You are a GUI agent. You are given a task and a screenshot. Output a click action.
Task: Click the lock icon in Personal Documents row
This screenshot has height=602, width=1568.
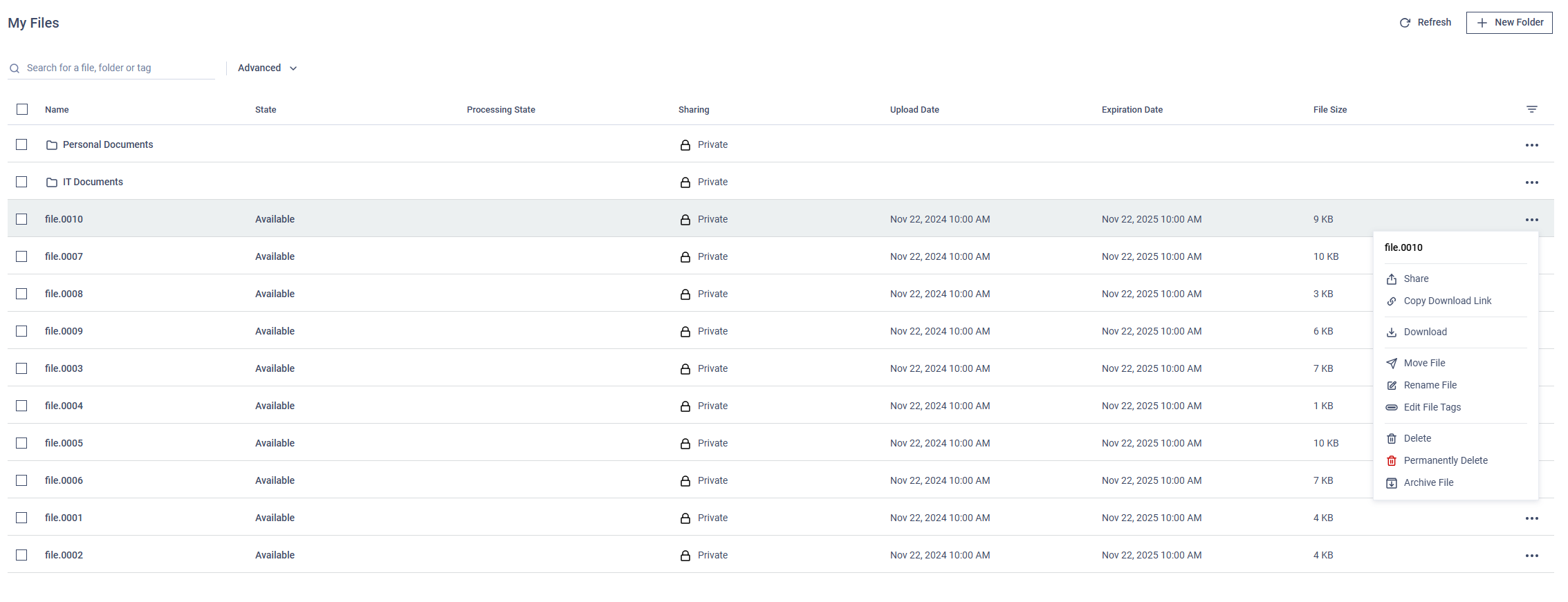[x=685, y=145]
